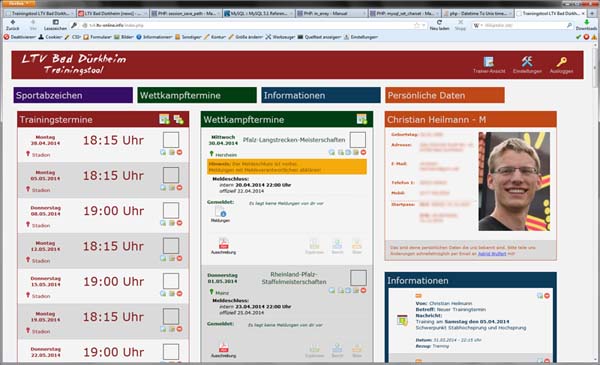The height and width of the screenshot is (365, 600).
Task: Open the Sportabzeichen section tab
Action: pyautogui.click(x=73, y=95)
